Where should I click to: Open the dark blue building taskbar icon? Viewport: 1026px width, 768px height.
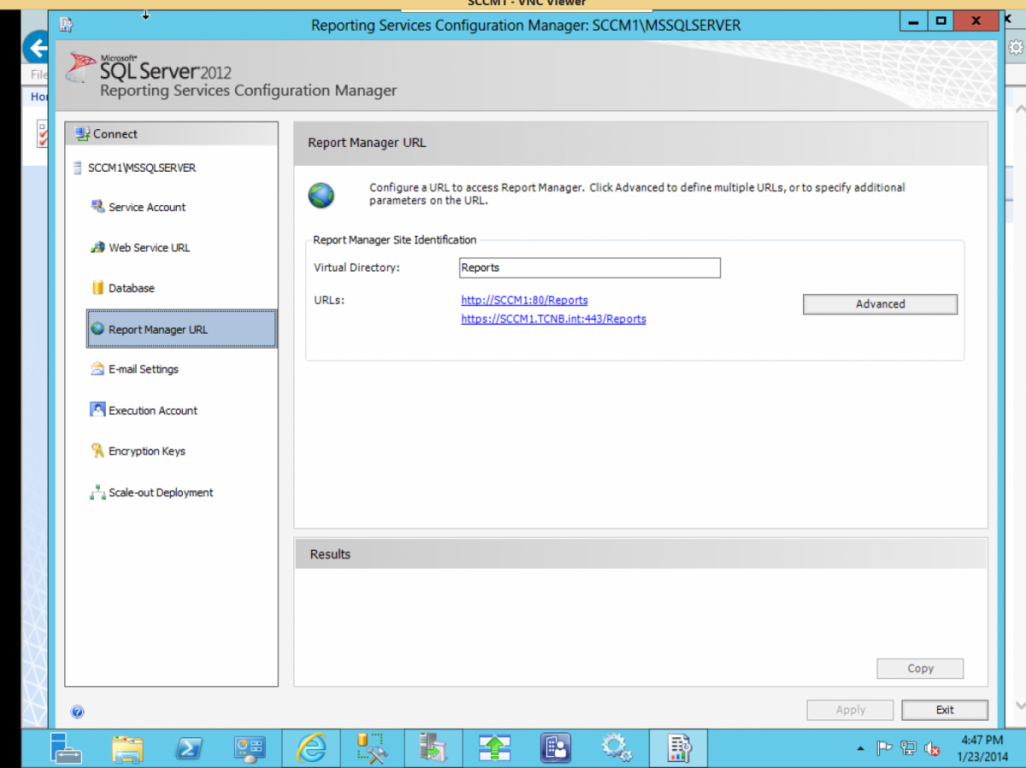[x=556, y=748]
